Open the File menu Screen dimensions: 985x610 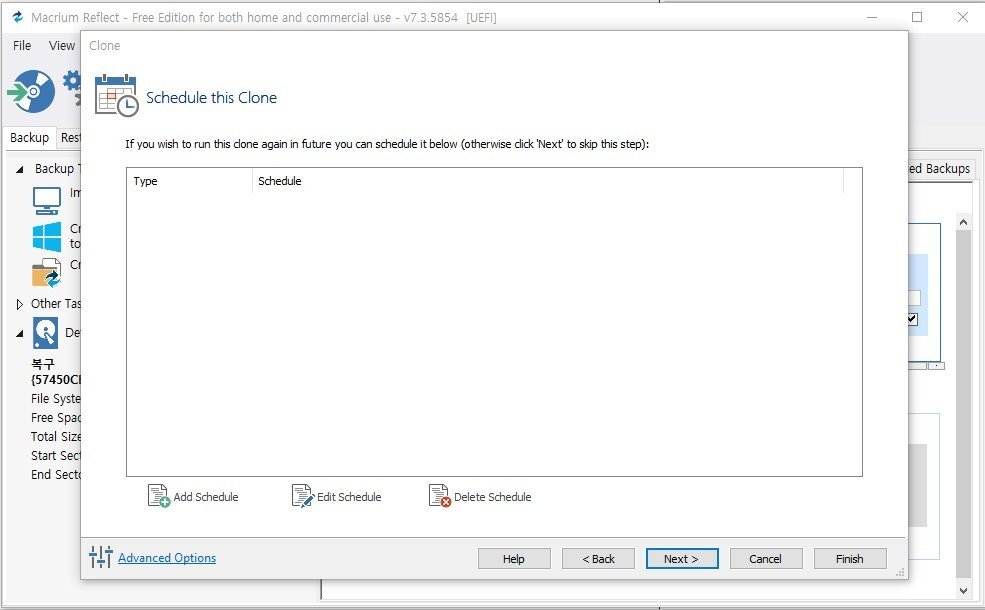coord(22,45)
